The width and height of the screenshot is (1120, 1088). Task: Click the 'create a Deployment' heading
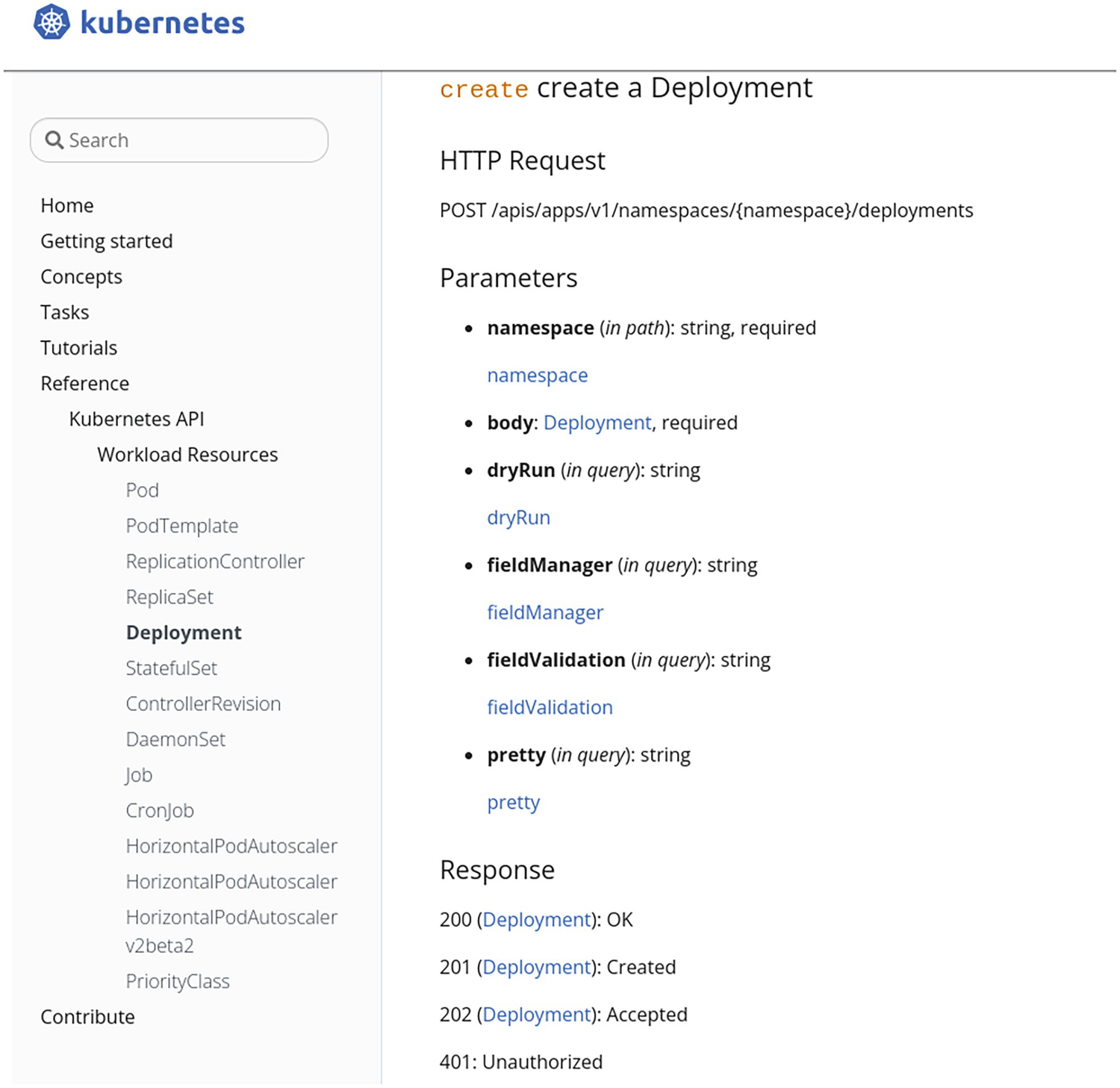[626, 88]
